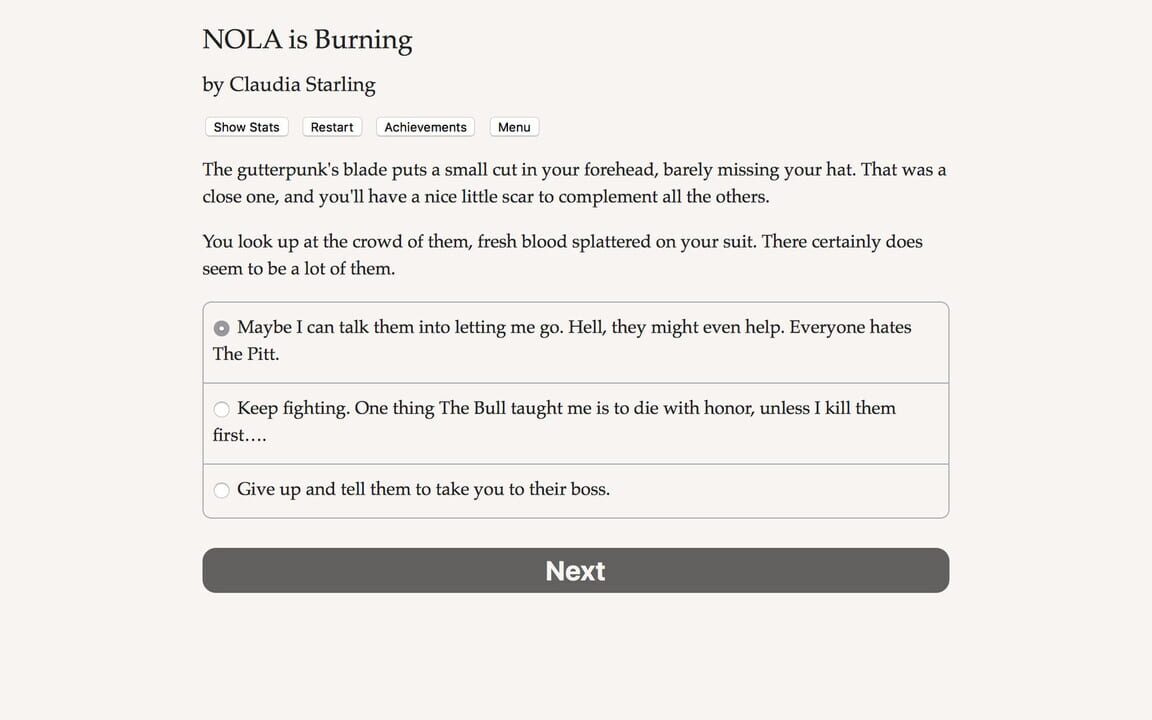Screen dimensions: 1152x720
Task: Click the 'by Claudia Starling' byline
Action: [289, 85]
